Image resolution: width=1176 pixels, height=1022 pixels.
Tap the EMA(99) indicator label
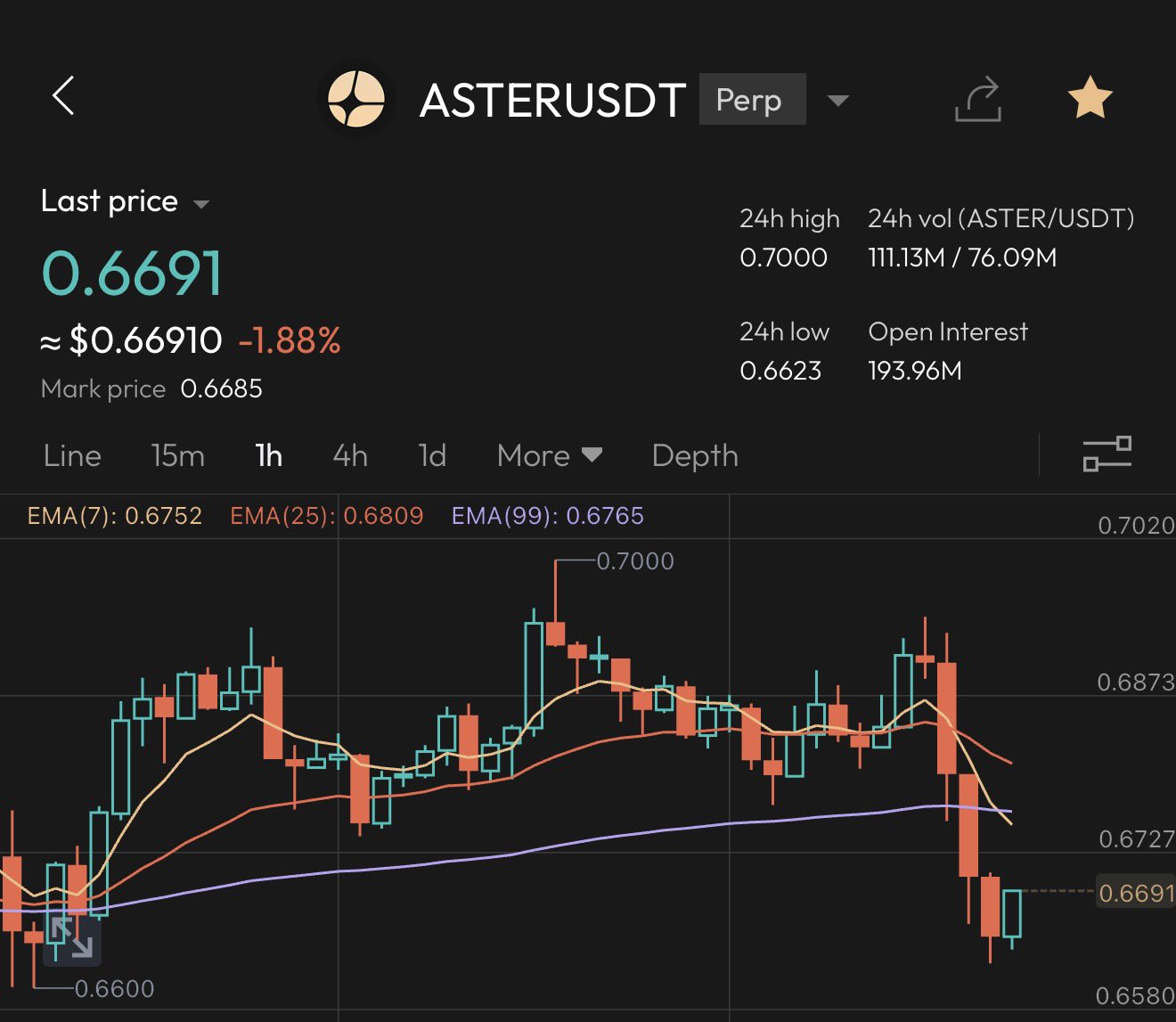coord(547,516)
